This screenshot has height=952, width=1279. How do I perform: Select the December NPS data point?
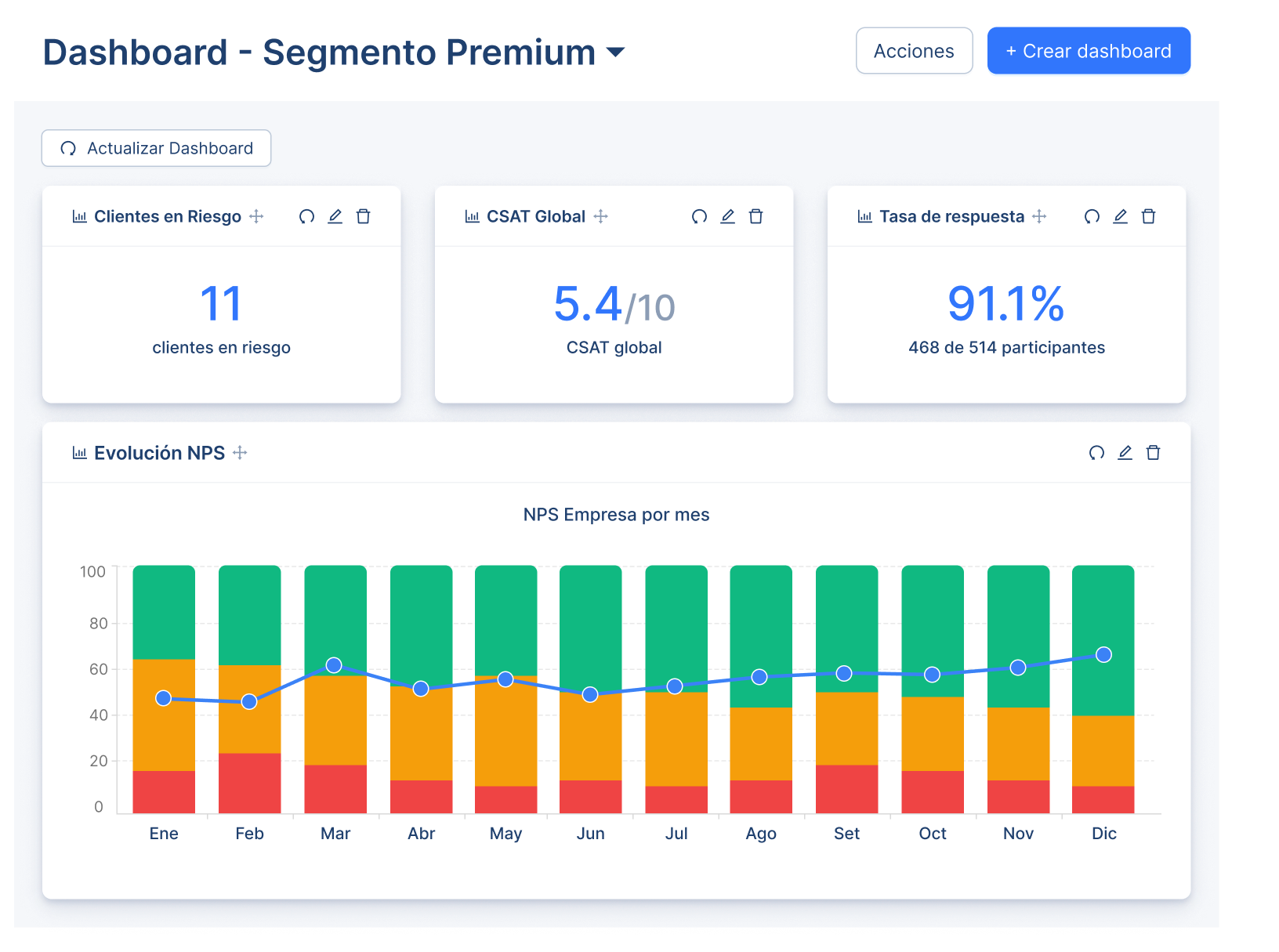coord(1103,653)
